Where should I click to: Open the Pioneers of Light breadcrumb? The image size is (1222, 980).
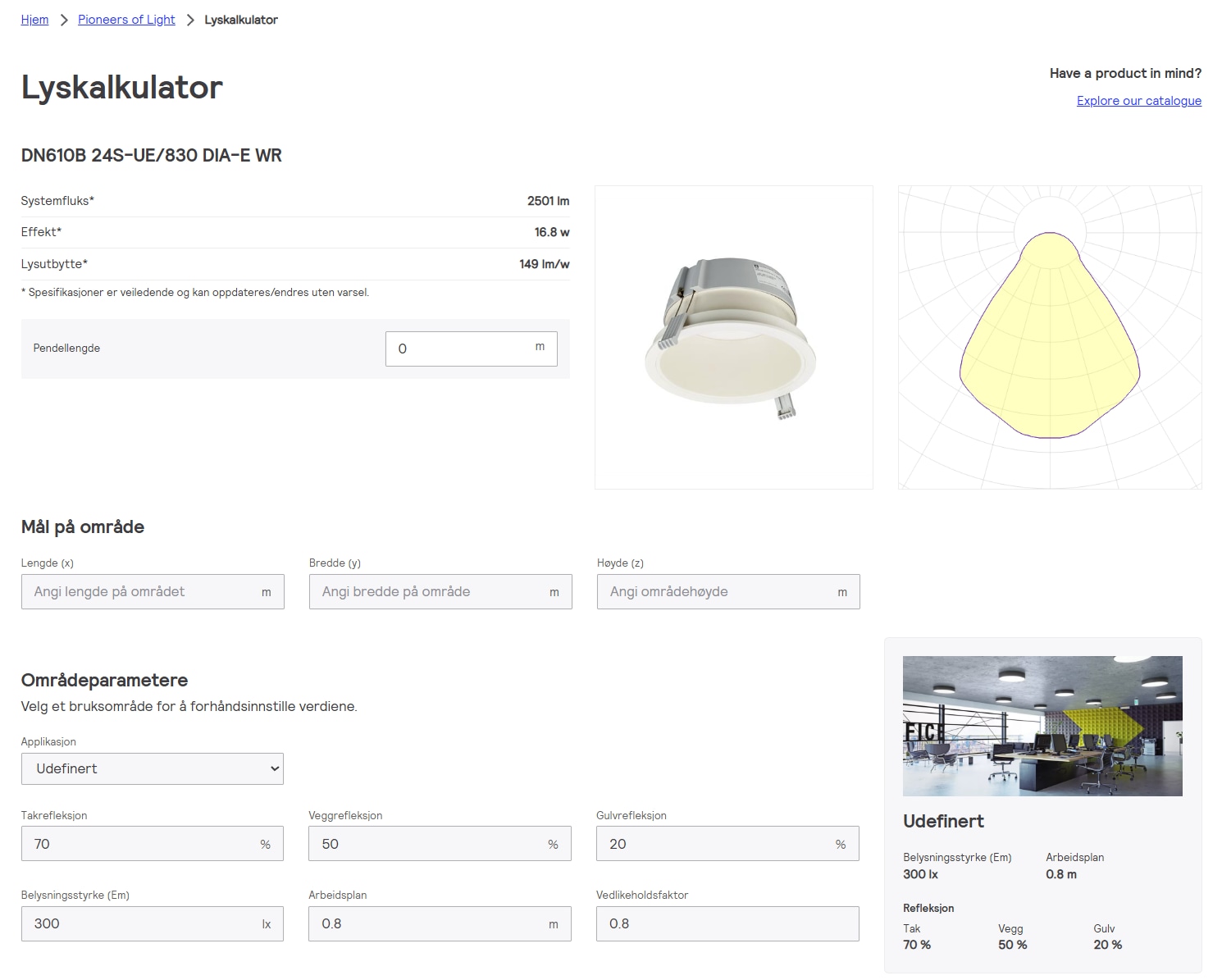(x=126, y=20)
